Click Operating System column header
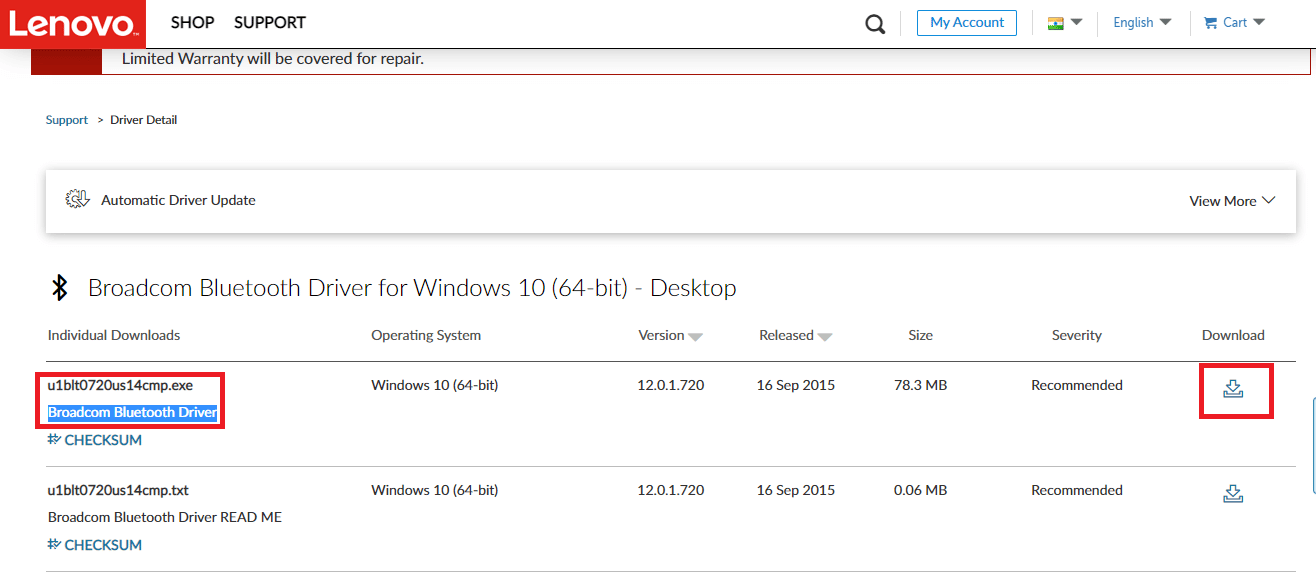Image resolution: width=1316 pixels, height=573 pixels. point(426,335)
